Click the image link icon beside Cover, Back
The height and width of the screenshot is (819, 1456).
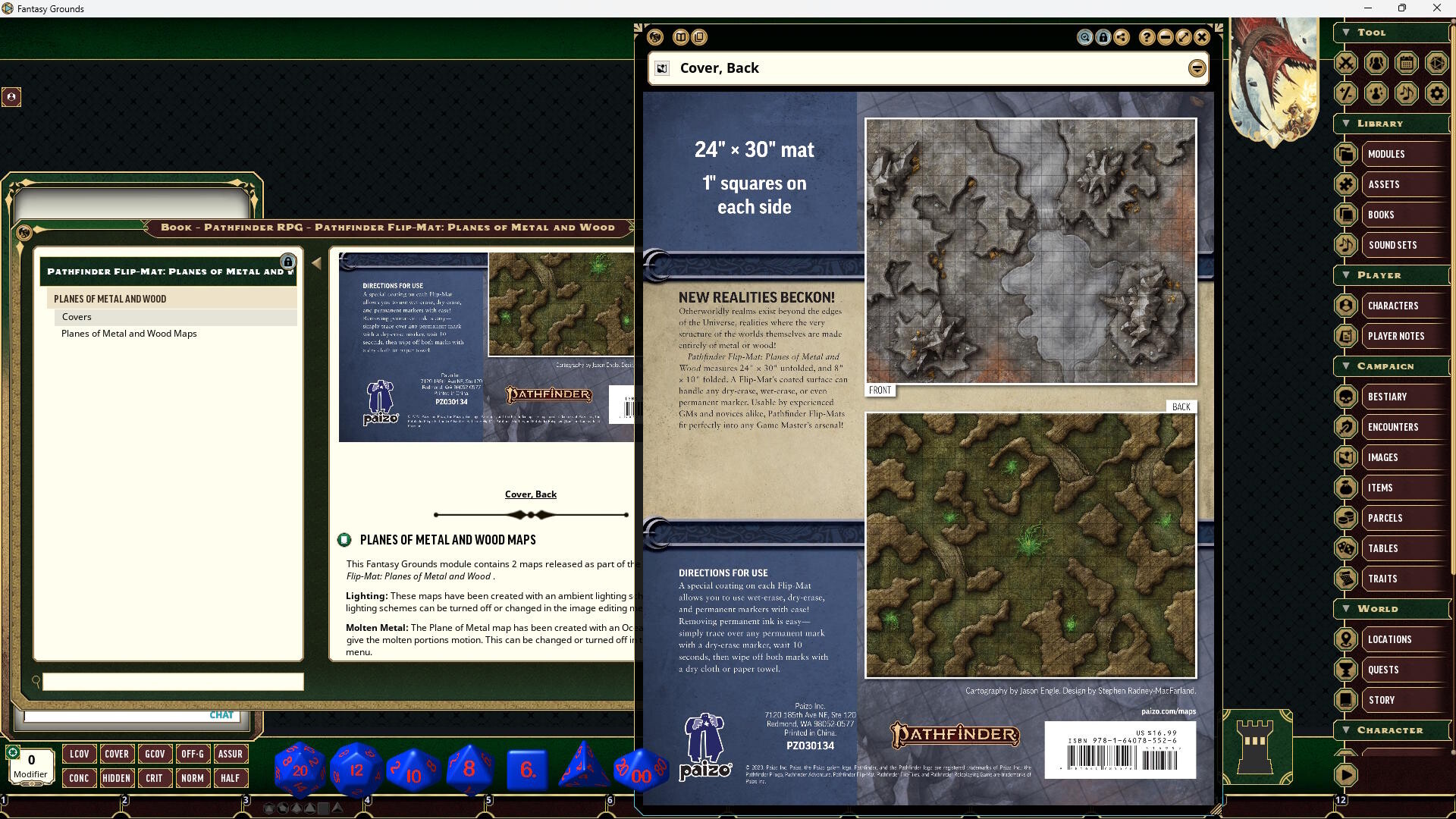(x=662, y=68)
